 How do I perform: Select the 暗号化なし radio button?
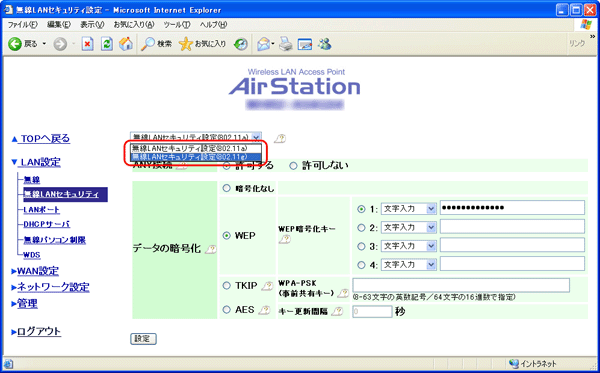[227, 188]
